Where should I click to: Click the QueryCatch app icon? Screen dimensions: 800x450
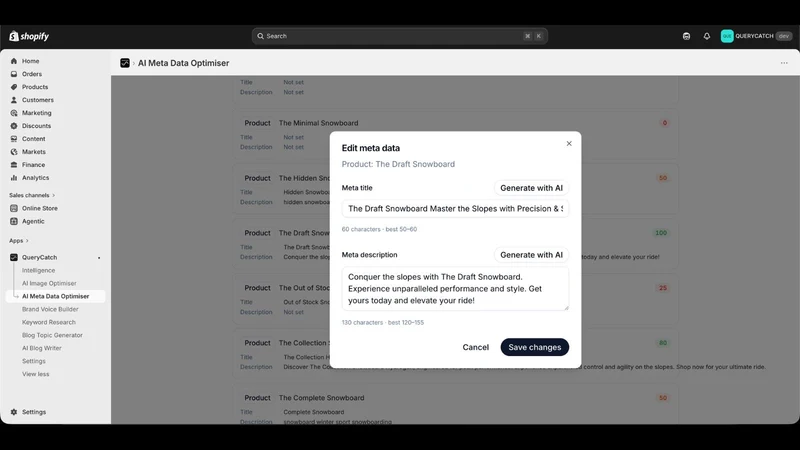(x=14, y=257)
